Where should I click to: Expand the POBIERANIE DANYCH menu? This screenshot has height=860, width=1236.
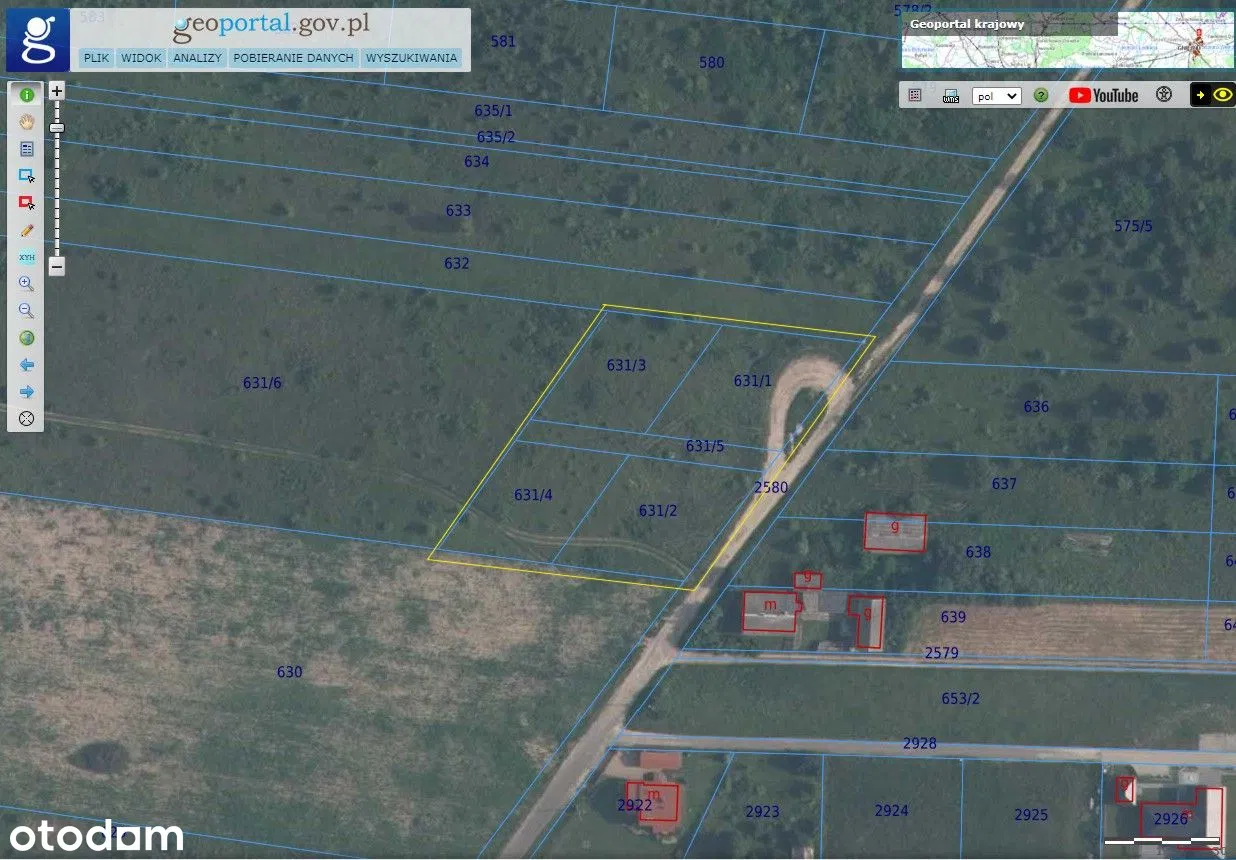click(x=293, y=58)
